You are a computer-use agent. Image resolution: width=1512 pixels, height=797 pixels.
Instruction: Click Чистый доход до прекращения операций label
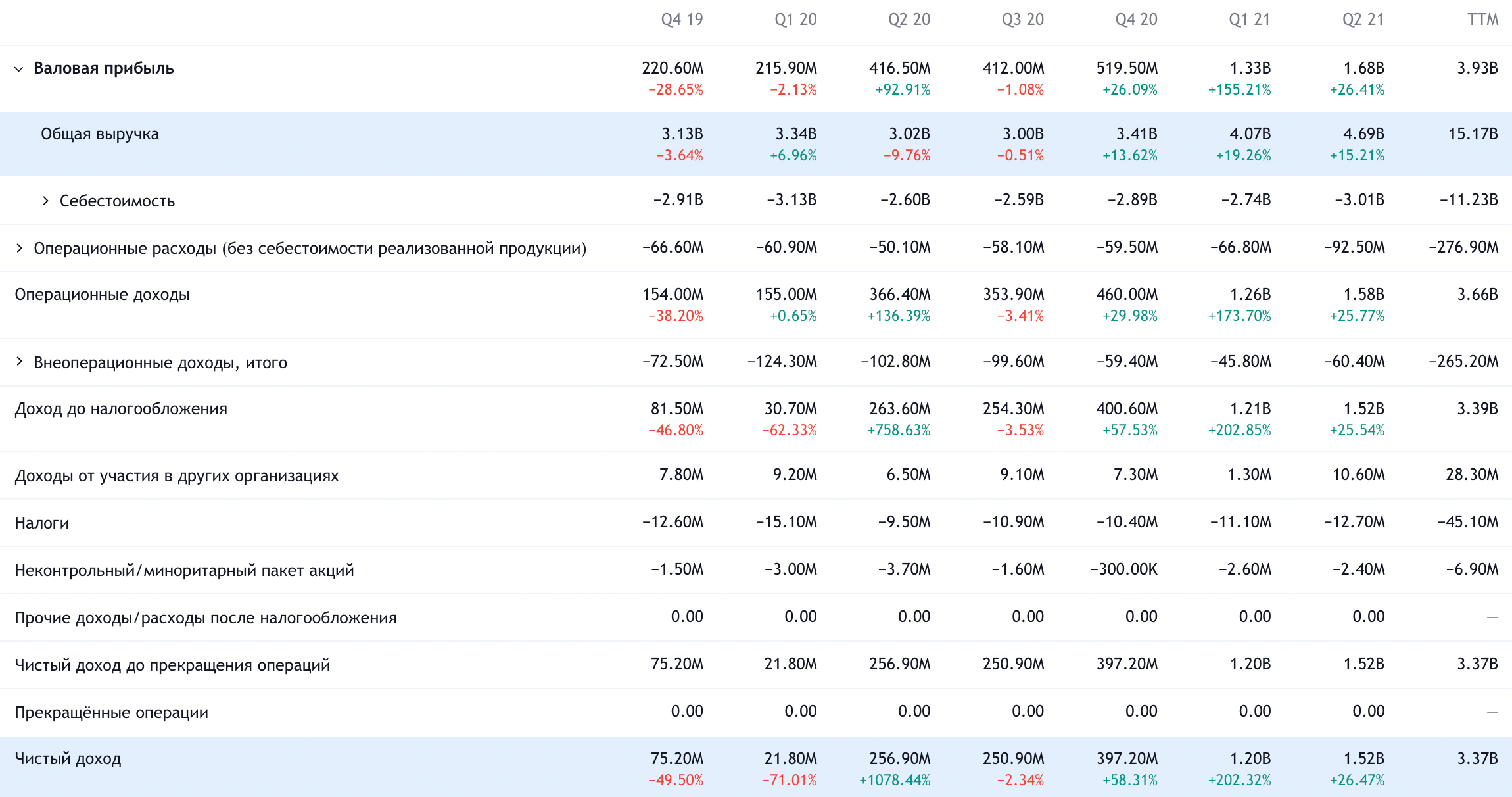tap(172, 665)
